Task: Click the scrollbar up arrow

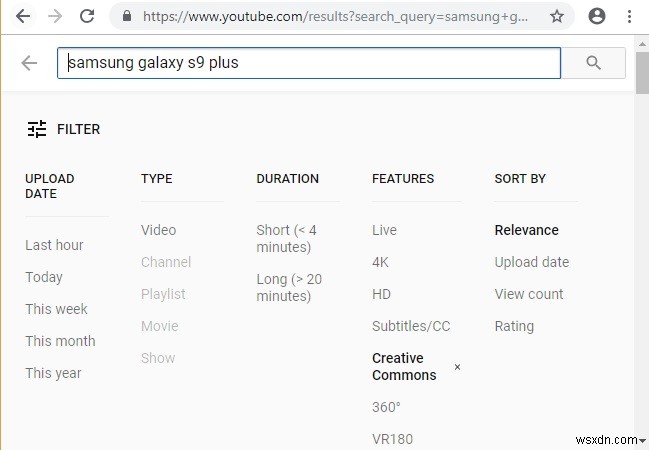Action: click(x=642, y=44)
